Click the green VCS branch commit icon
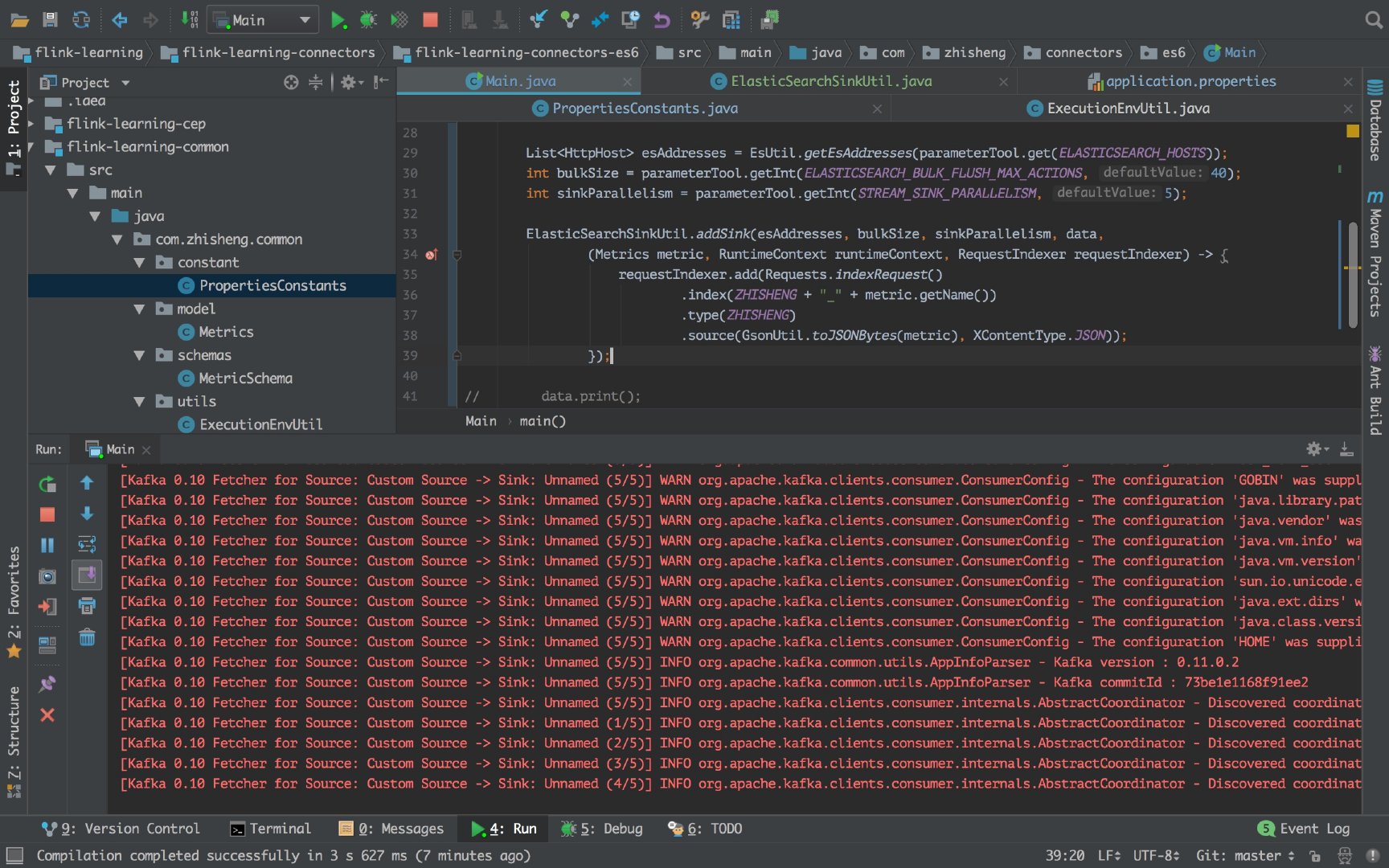Viewport: 1389px width, 868px height. pos(570,20)
